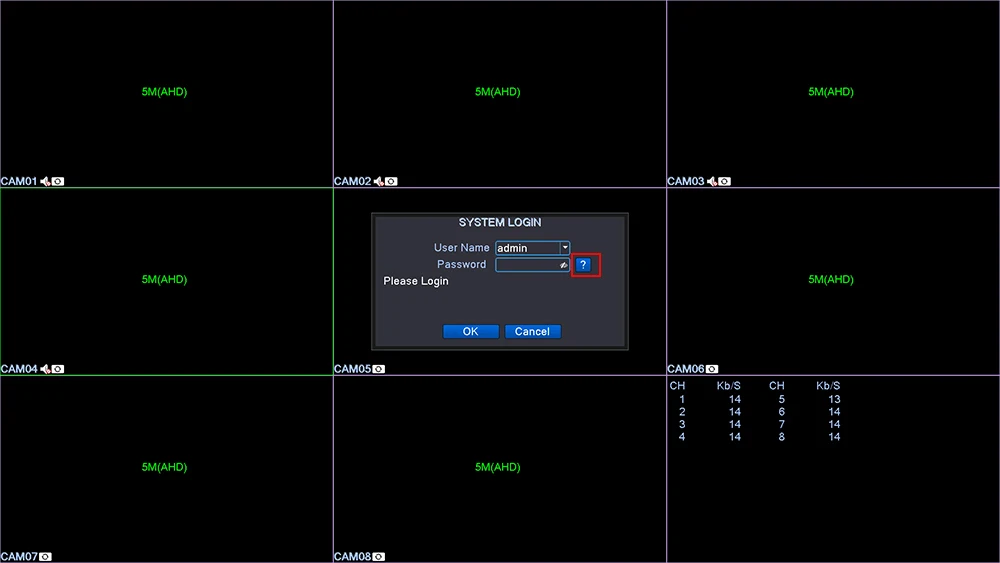Select the CAM01 channel label
The height and width of the screenshot is (563, 1000).
(x=19, y=182)
